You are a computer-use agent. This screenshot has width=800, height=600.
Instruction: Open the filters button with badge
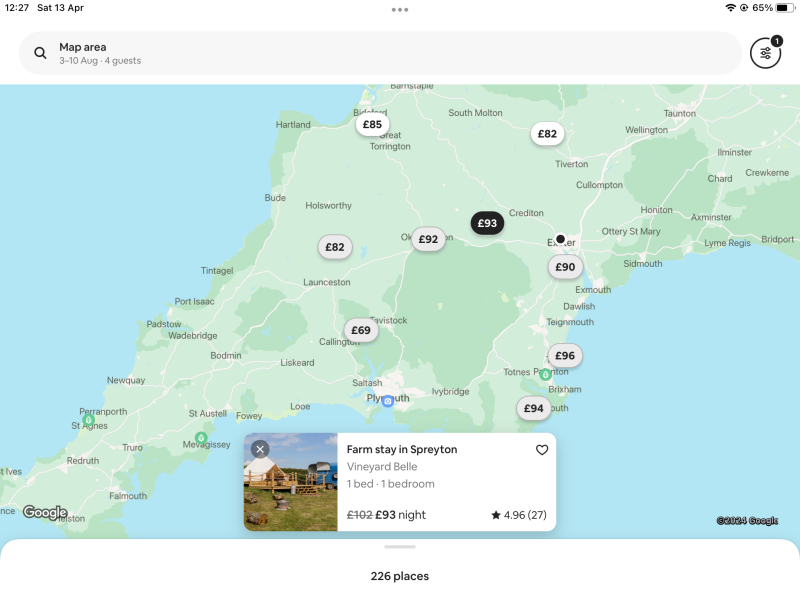(x=765, y=53)
